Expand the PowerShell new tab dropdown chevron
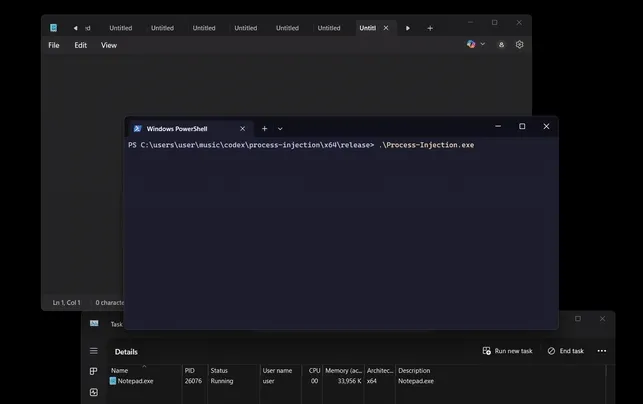 pyautogui.click(x=280, y=128)
